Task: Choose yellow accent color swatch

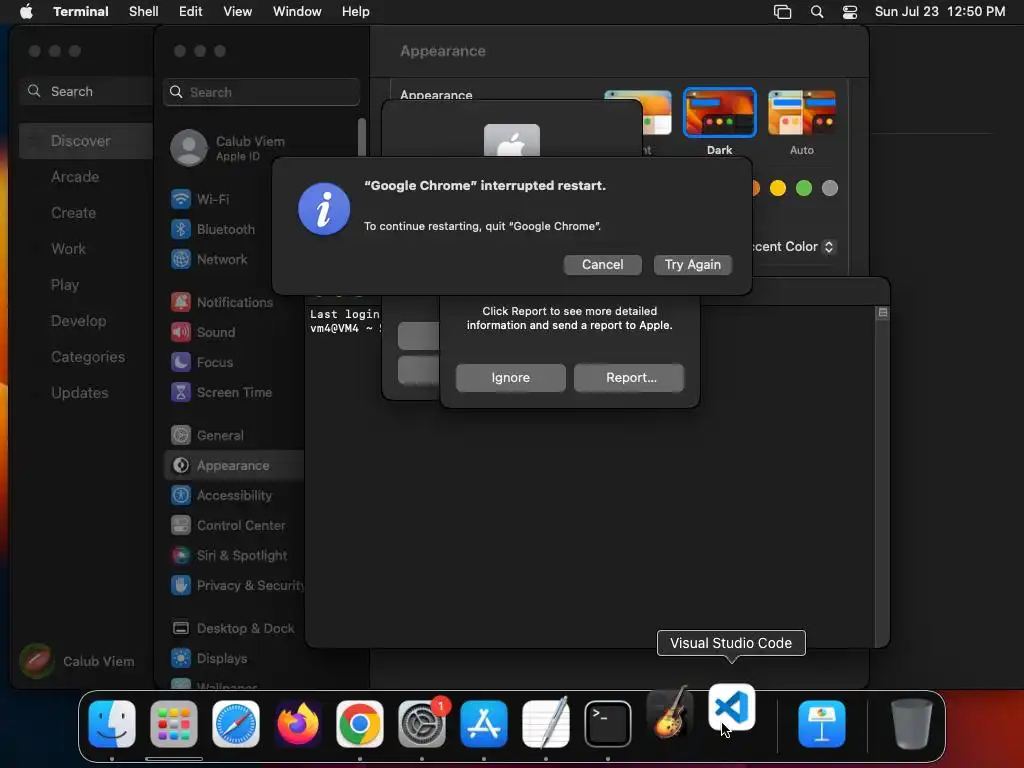Action: [x=778, y=188]
